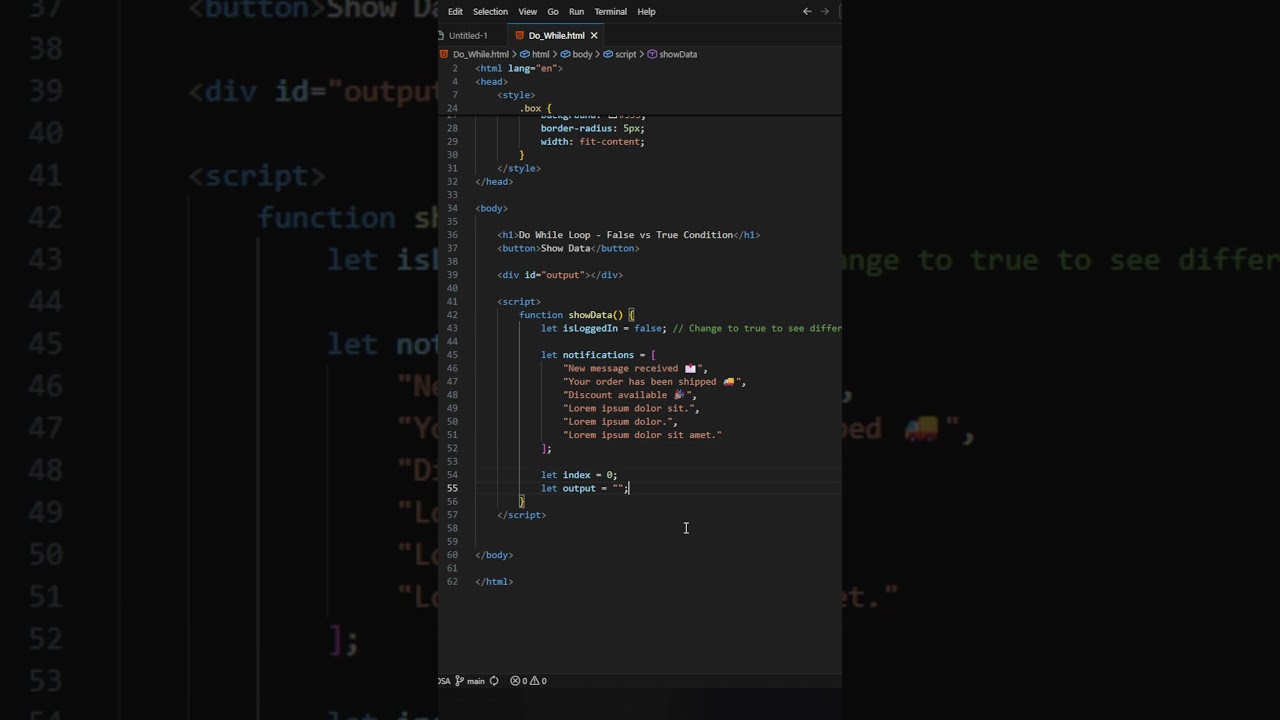The width and height of the screenshot is (1280, 720).
Task: Open the Go menu
Action: pos(552,12)
